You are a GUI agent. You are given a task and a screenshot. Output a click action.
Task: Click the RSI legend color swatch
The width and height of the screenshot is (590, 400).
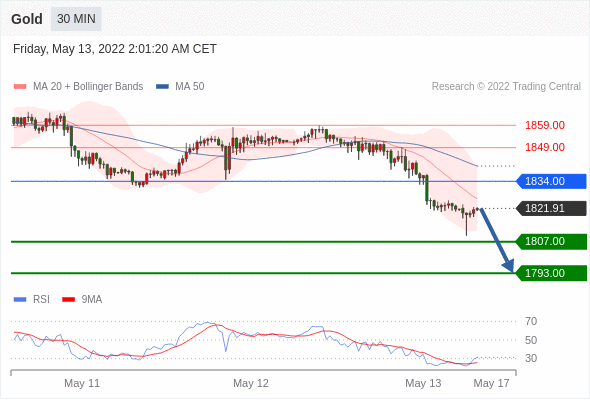(x=20, y=300)
